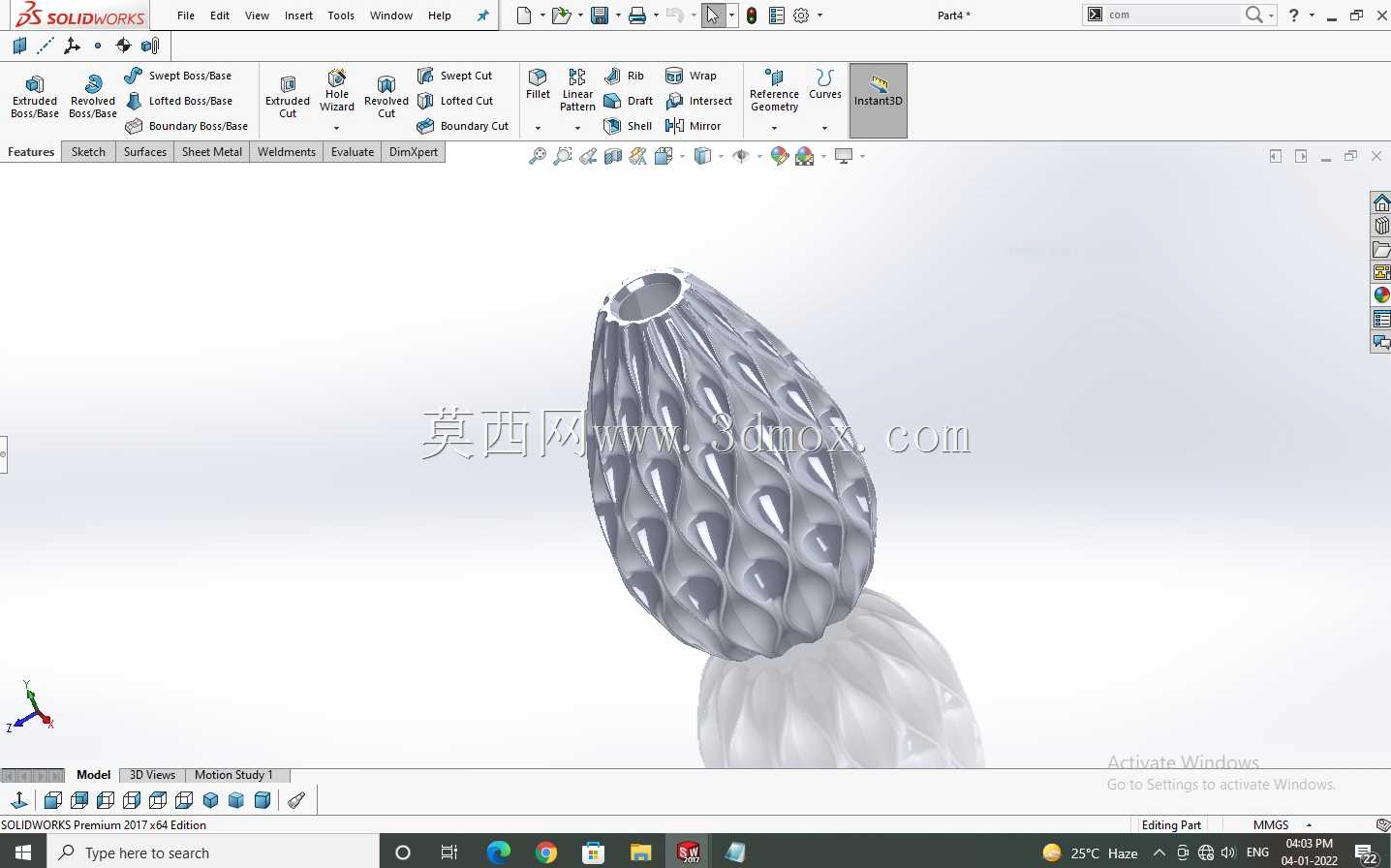Open the Tools menu

click(341, 15)
